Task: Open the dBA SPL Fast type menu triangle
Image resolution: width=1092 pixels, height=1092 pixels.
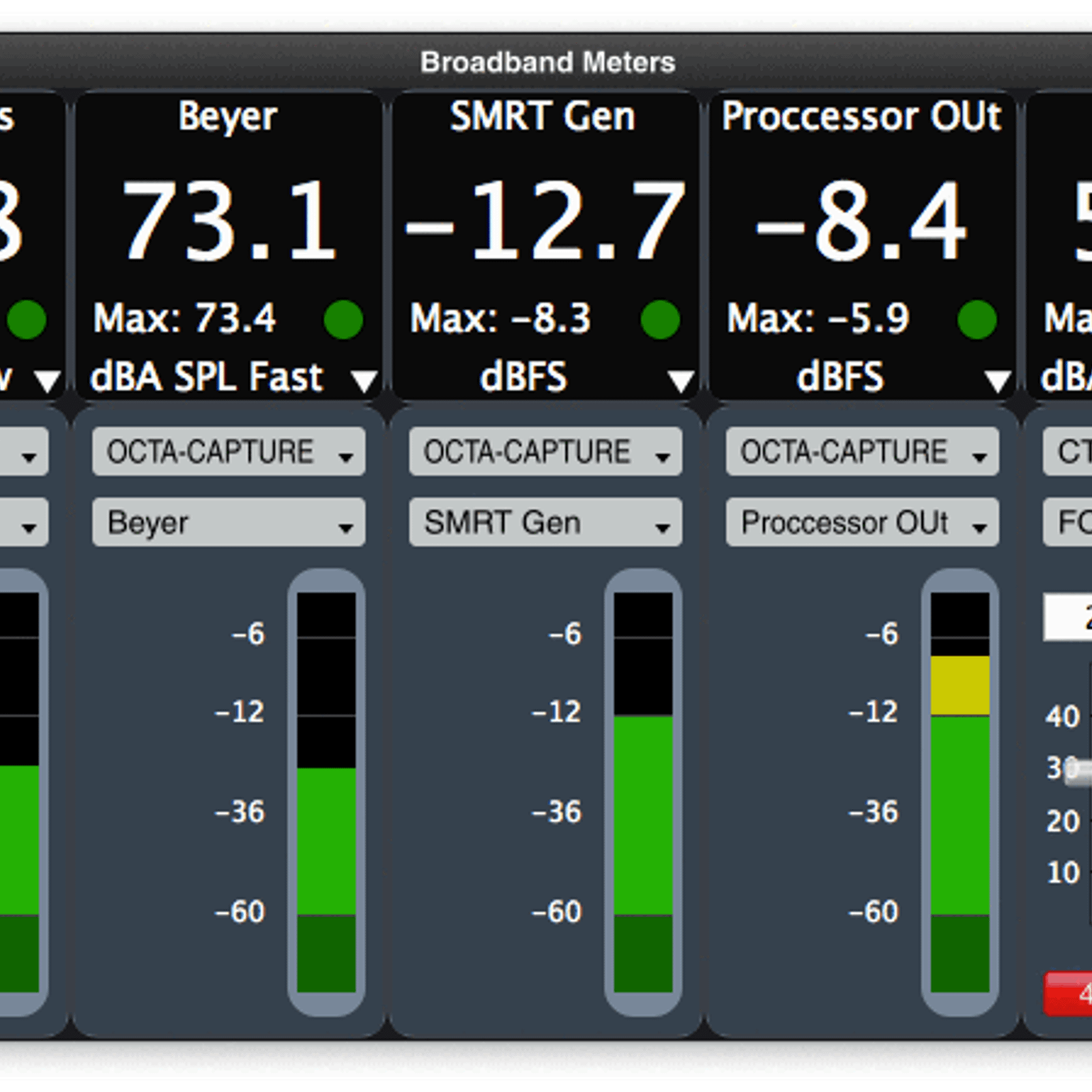Action: point(364,380)
